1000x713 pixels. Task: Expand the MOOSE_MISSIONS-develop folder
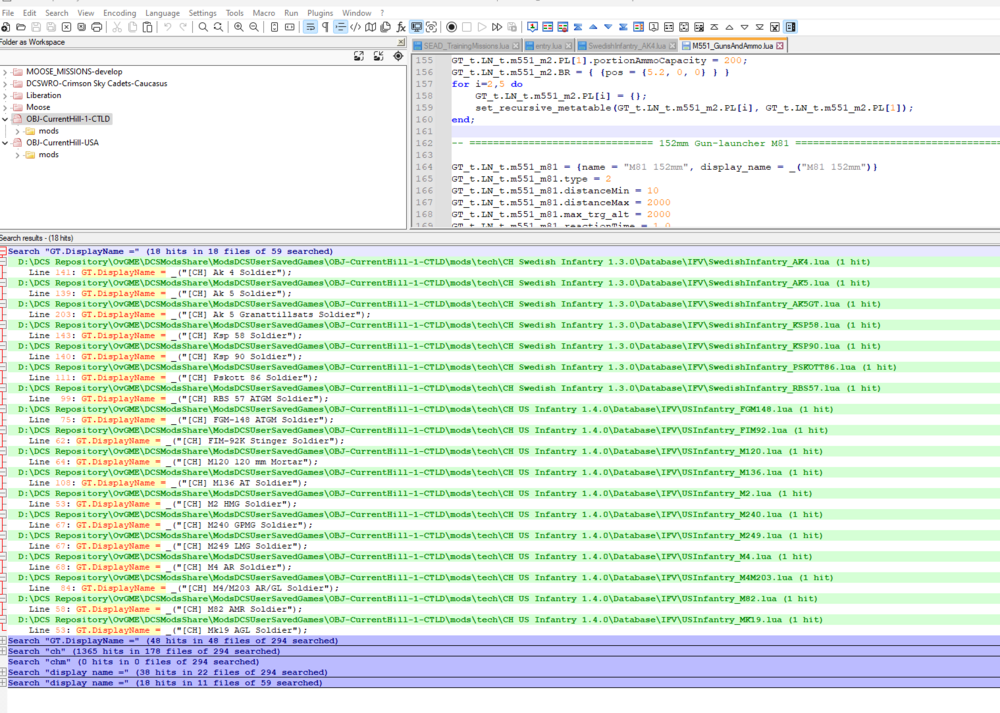(x=5, y=73)
